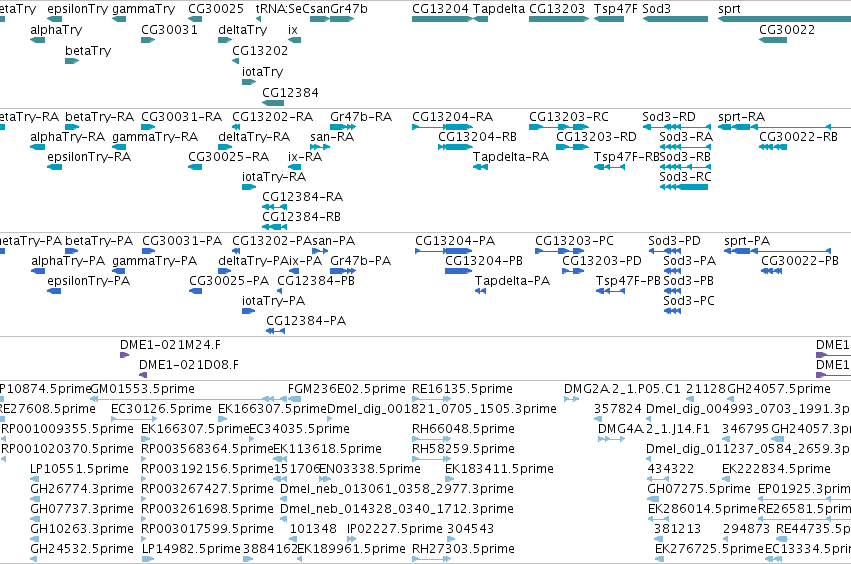Click the DMG4A.2_1.J14.F1 EST label
Image resolution: width=851 pixels, height=564 pixels.
(x=653, y=429)
